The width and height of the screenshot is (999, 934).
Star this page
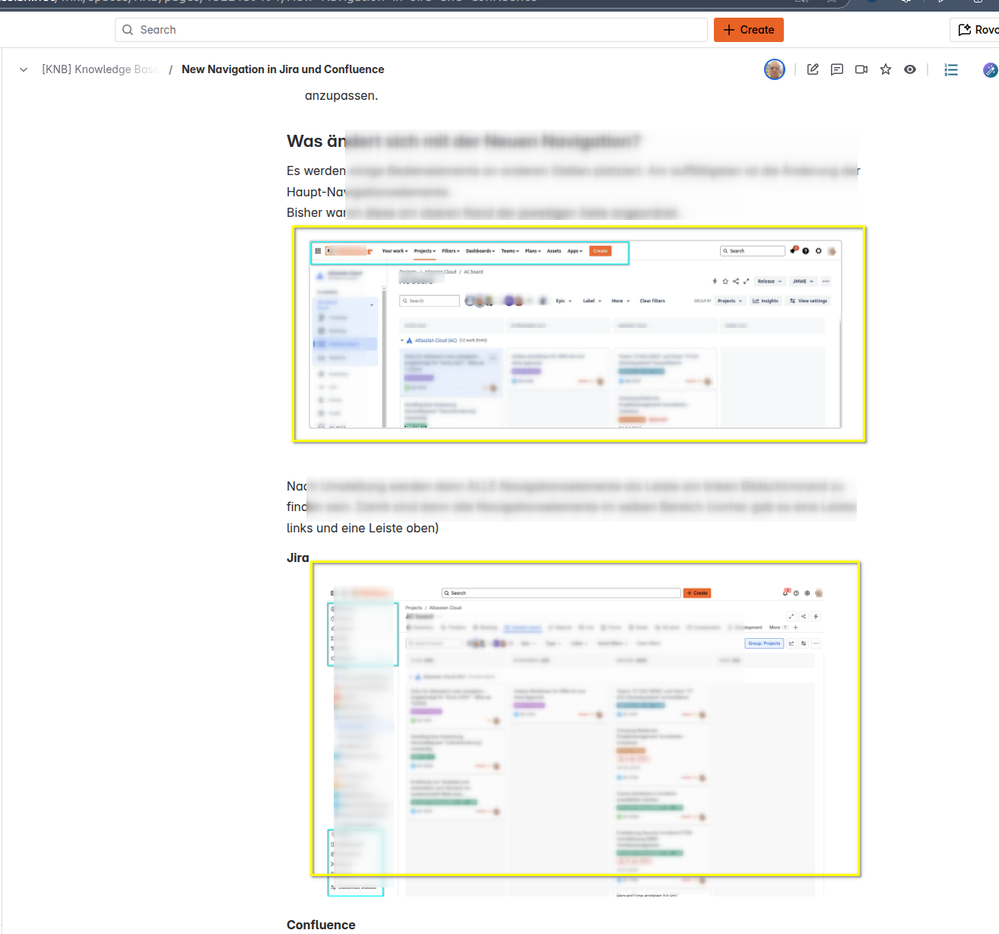[886, 69]
